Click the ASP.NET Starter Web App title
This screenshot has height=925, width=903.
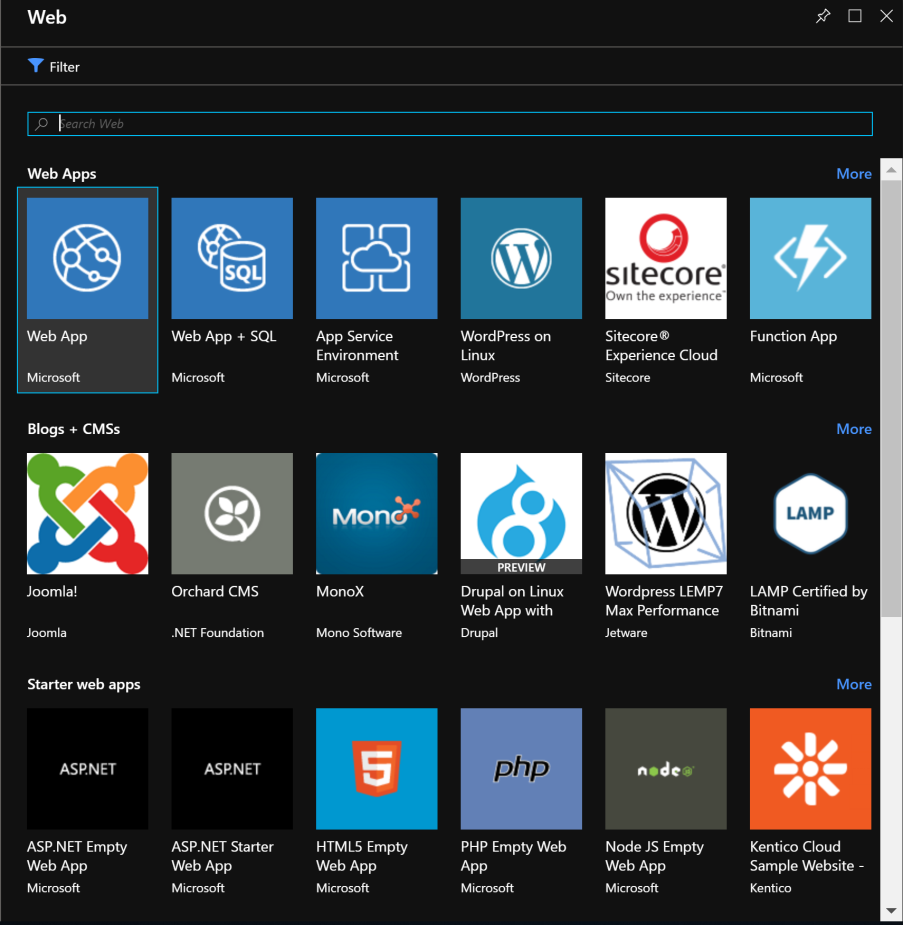click(x=222, y=857)
